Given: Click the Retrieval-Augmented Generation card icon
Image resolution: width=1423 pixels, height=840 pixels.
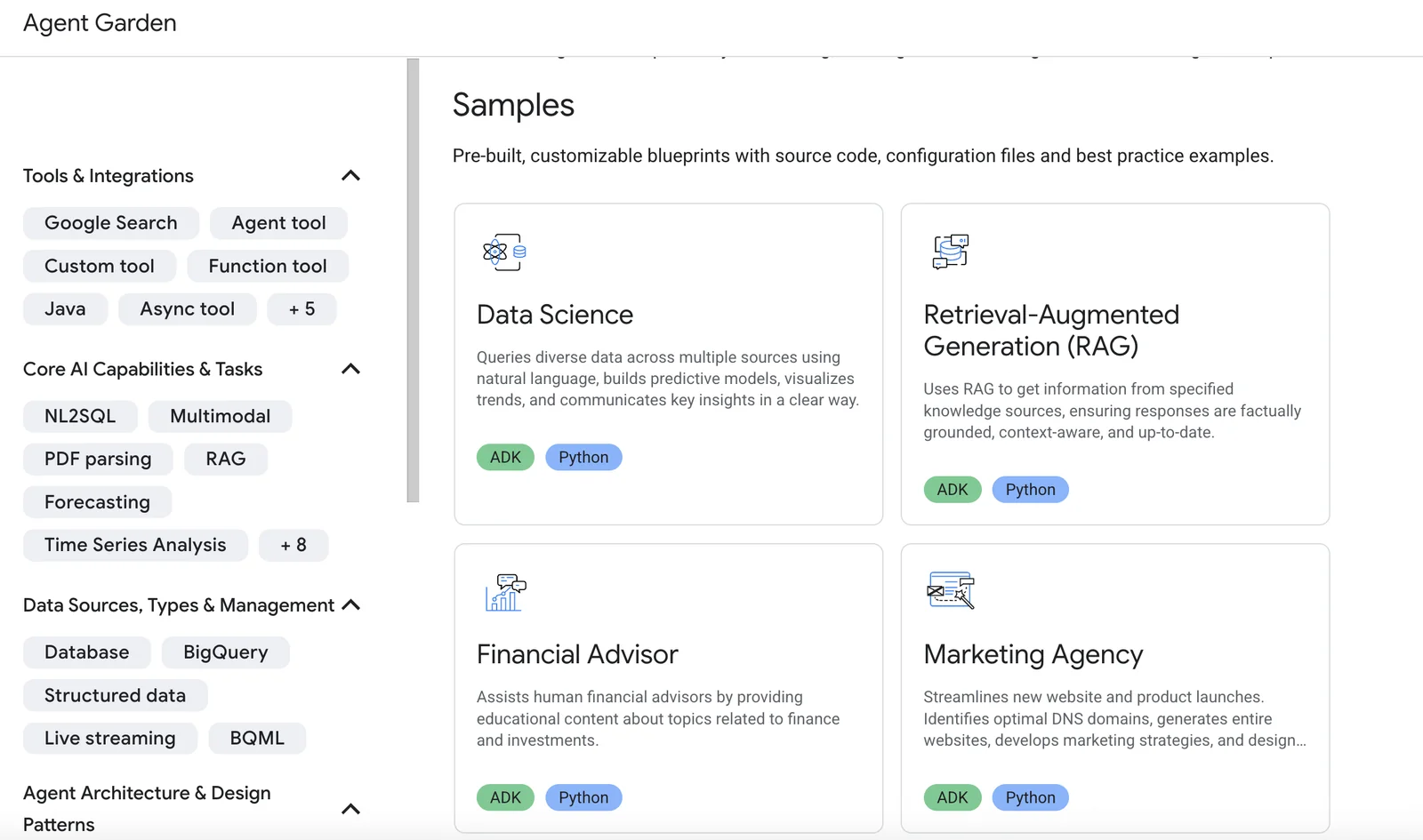Looking at the screenshot, I should 950,252.
